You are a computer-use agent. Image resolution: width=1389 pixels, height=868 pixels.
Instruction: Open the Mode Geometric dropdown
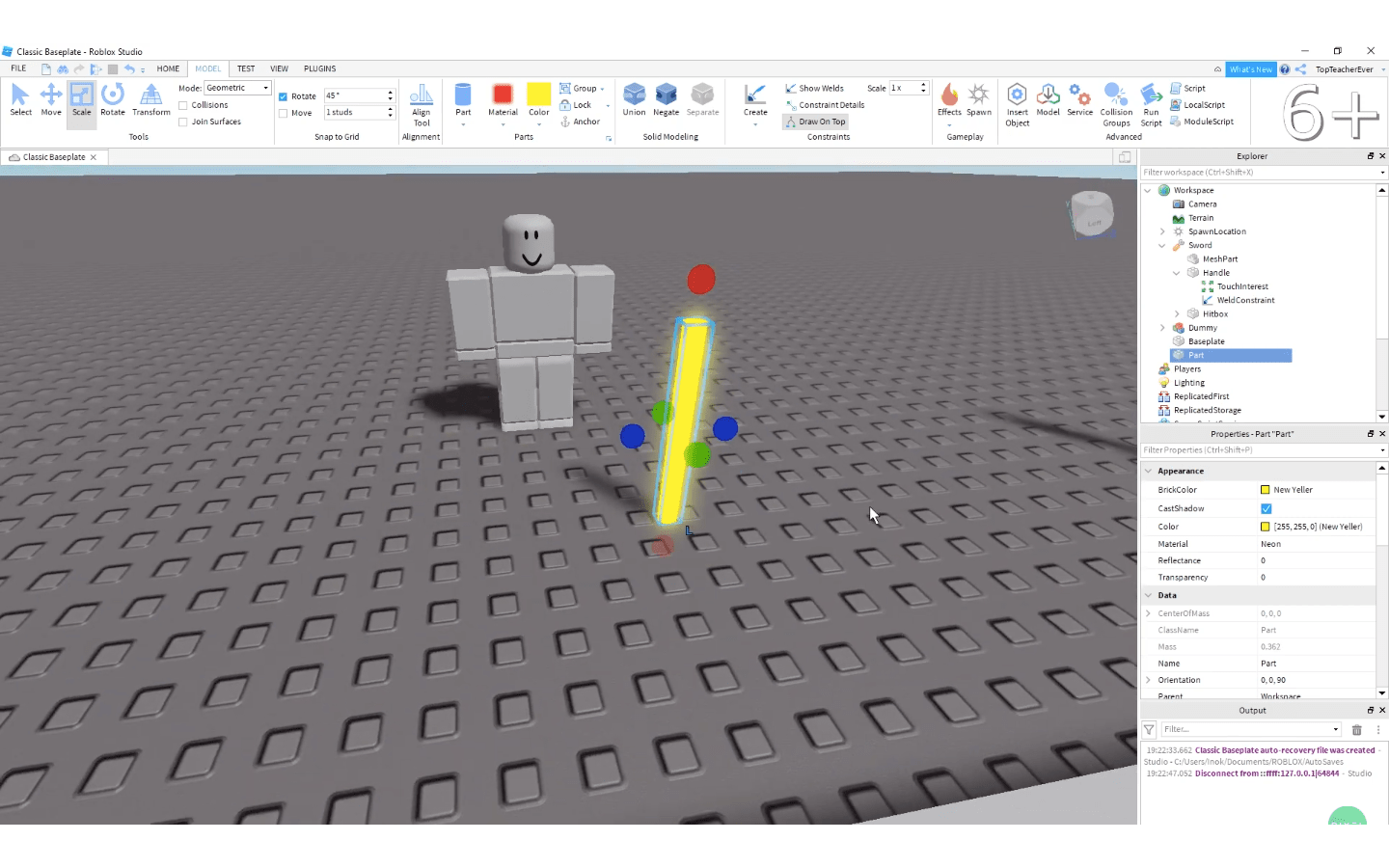pos(237,88)
